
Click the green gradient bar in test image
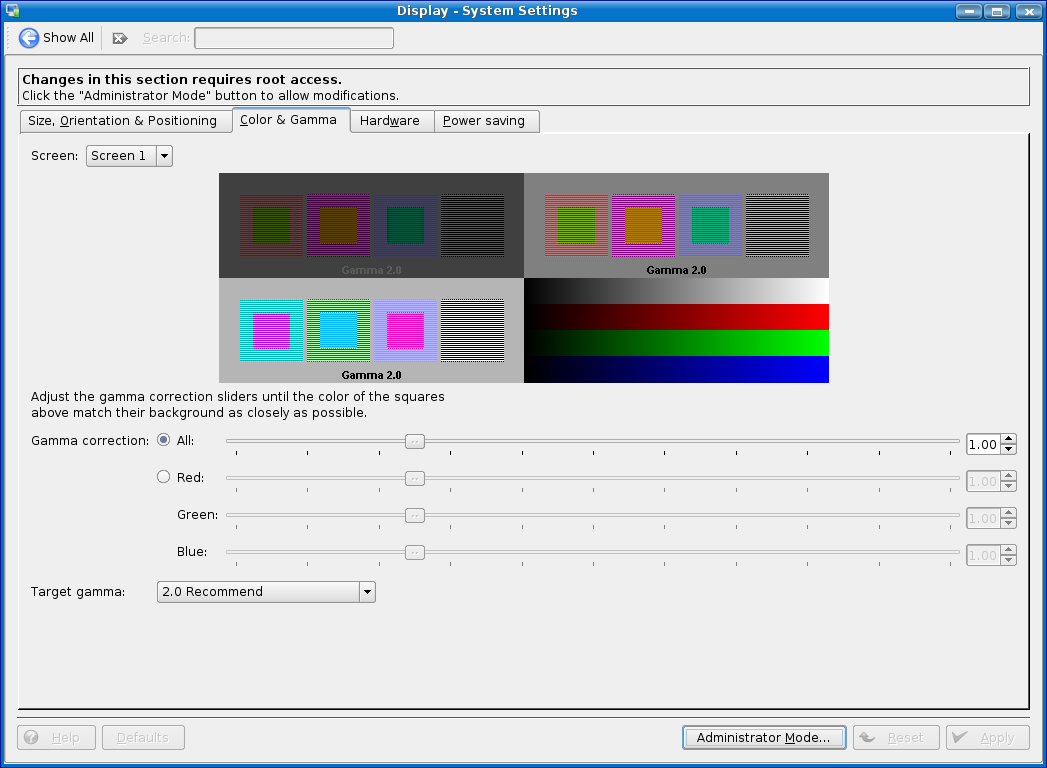pyautogui.click(x=676, y=343)
